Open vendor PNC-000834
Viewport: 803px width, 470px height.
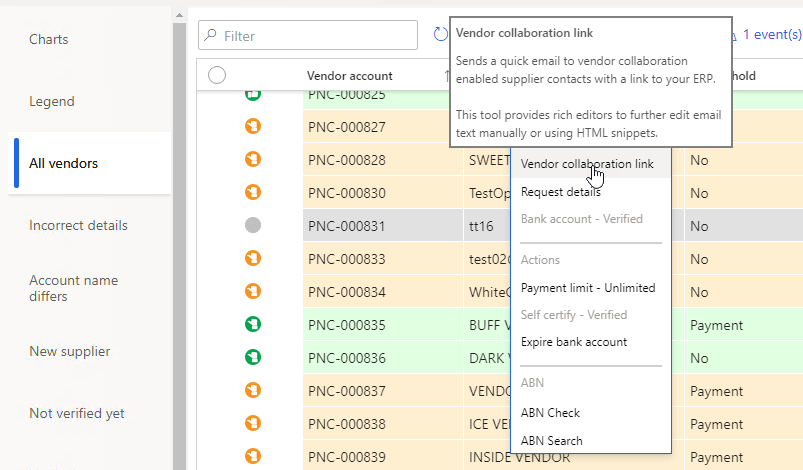347,292
